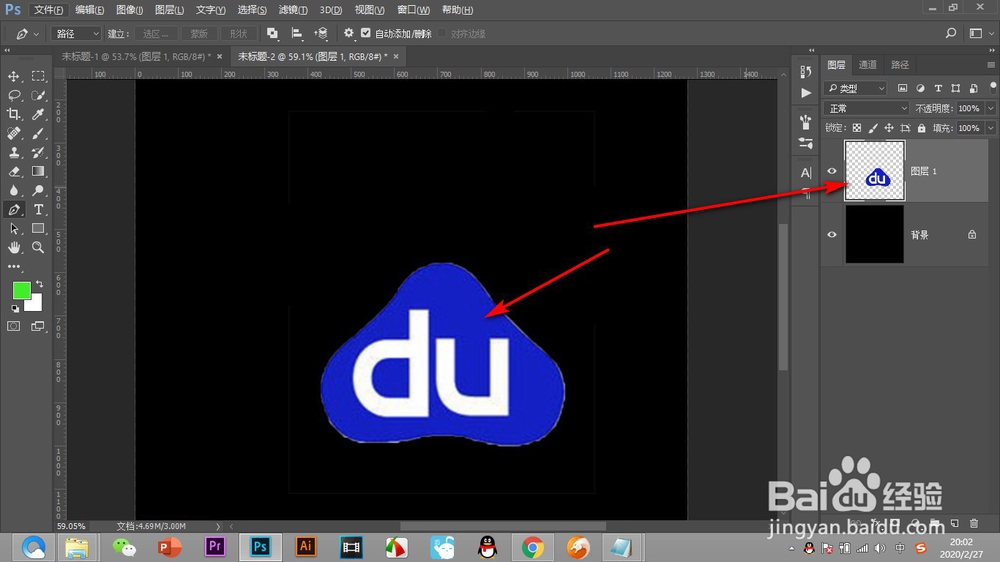Image resolution: width=1000 pixels, height=562 pixels.
Task: Select the Rectangular Marquee tool
Action: 38,77
